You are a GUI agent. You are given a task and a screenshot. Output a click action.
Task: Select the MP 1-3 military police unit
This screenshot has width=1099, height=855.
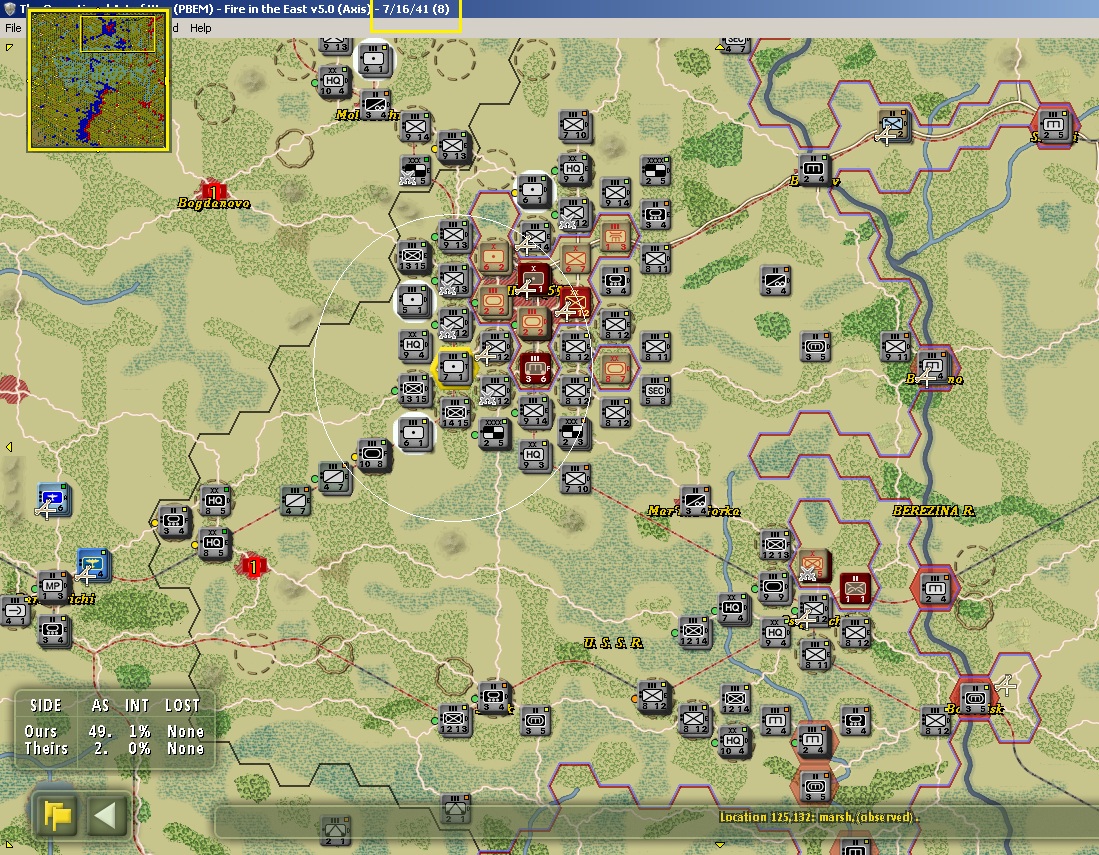pos(53,587)
